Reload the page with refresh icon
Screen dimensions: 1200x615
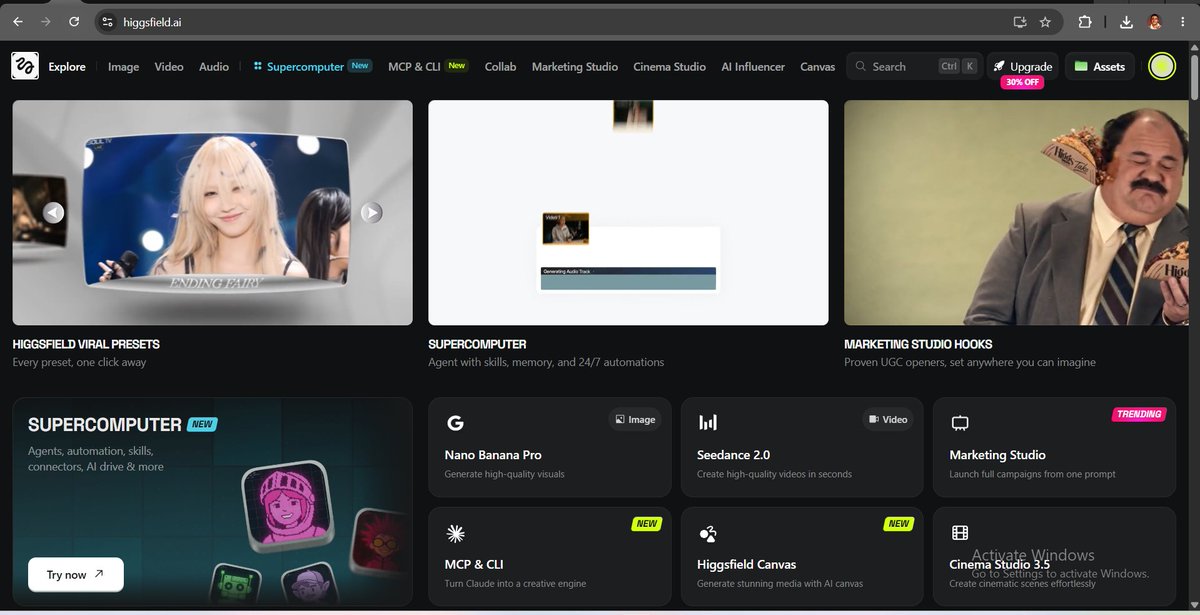coord(75,21)
